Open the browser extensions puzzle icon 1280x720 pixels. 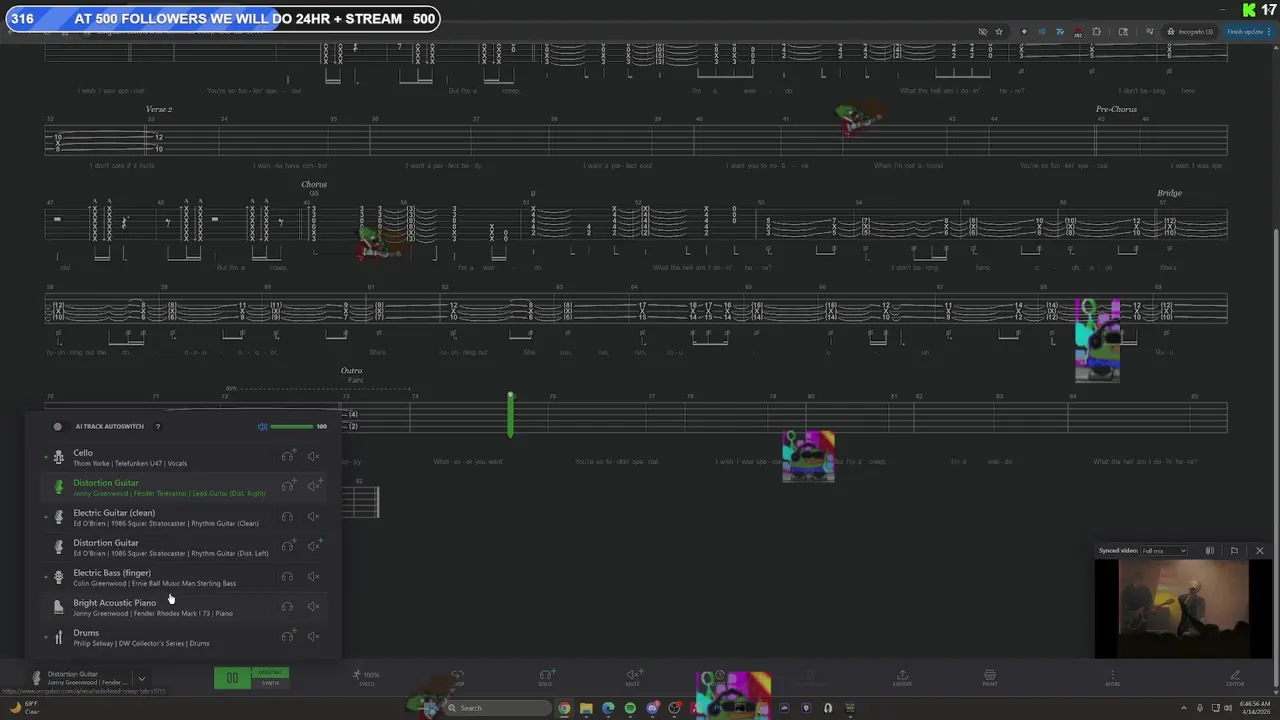(1096, 32)
